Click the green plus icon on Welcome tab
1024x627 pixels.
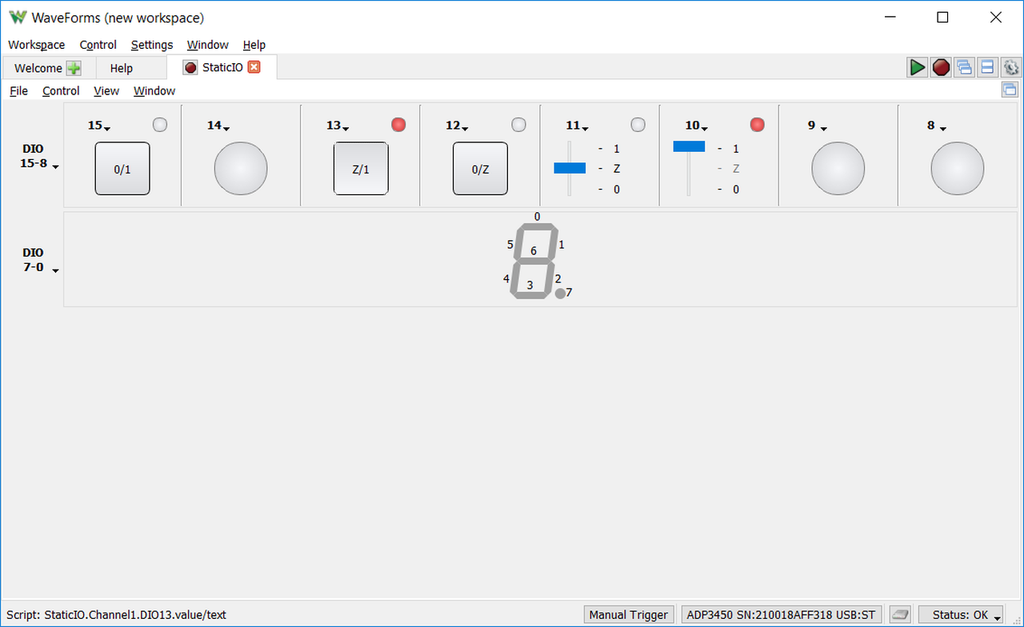click(74, 68)
